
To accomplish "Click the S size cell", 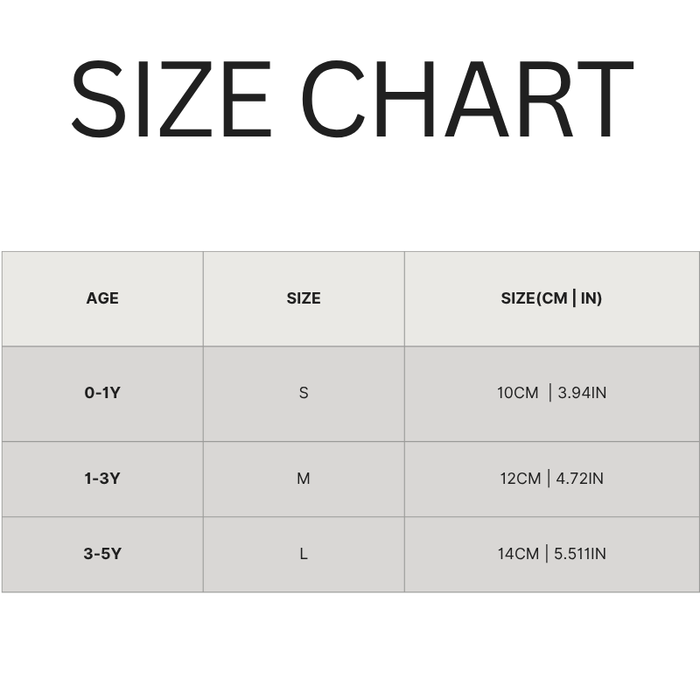I will (303, 393).
